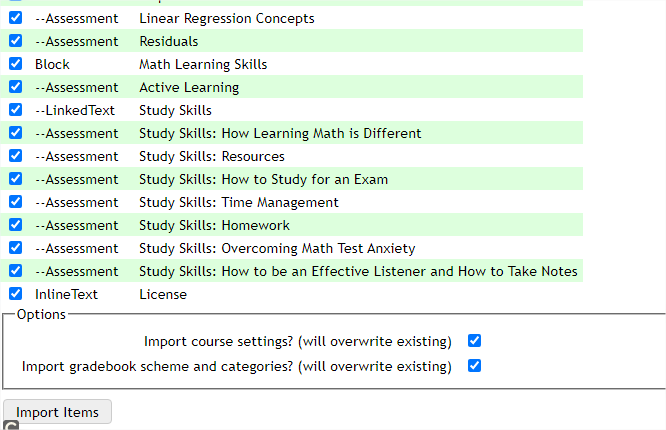Uncheck How Learning Math is Different
The width and height of the screenshot is (666, 430).
[x=15, y=133]
